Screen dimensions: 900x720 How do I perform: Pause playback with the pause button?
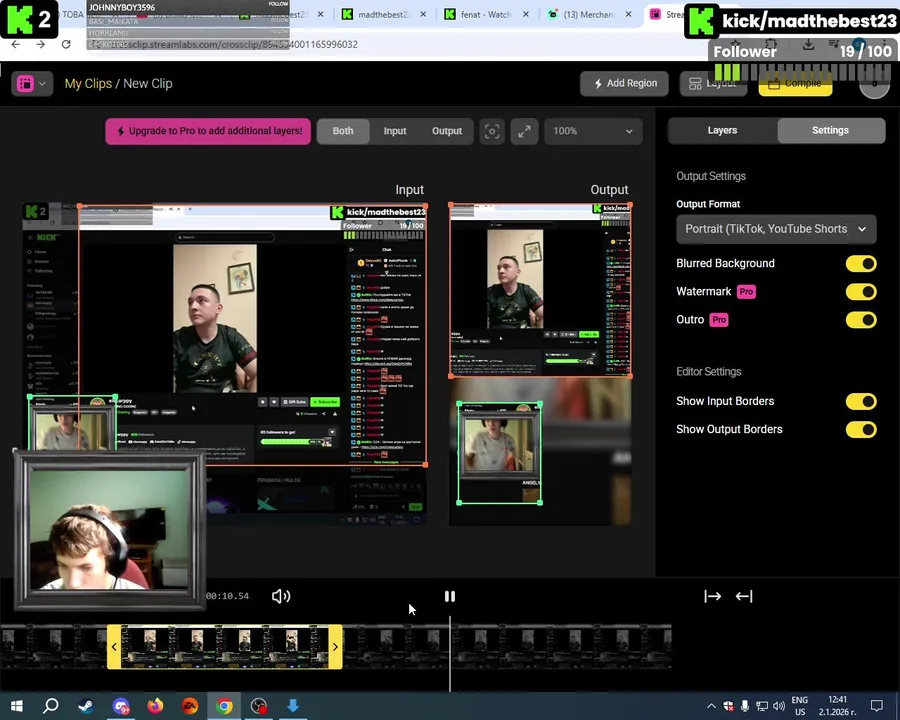pos(450,597)
